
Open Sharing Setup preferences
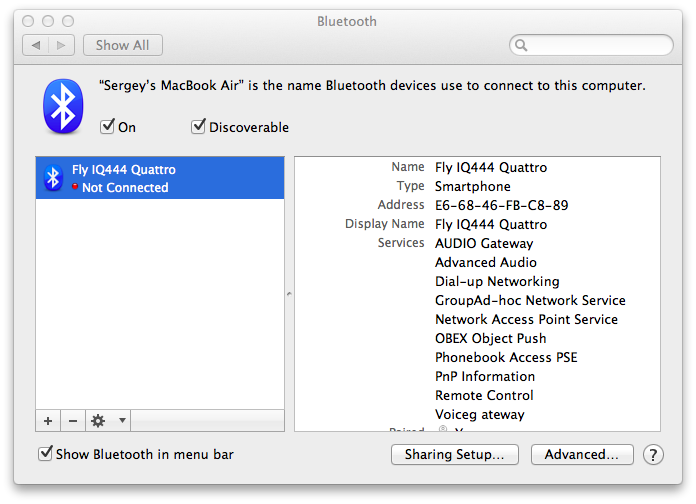click(x=455, y=455)
